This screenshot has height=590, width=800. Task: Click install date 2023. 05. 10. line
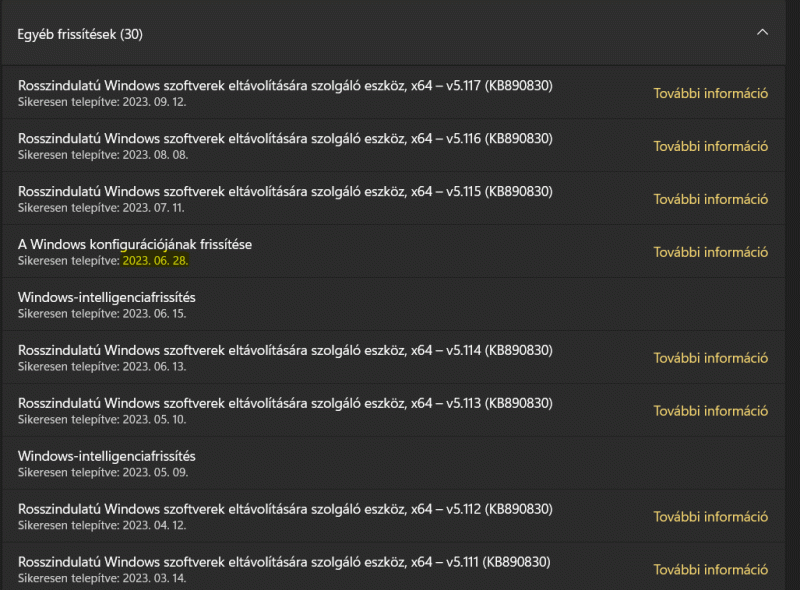[102, 420]
